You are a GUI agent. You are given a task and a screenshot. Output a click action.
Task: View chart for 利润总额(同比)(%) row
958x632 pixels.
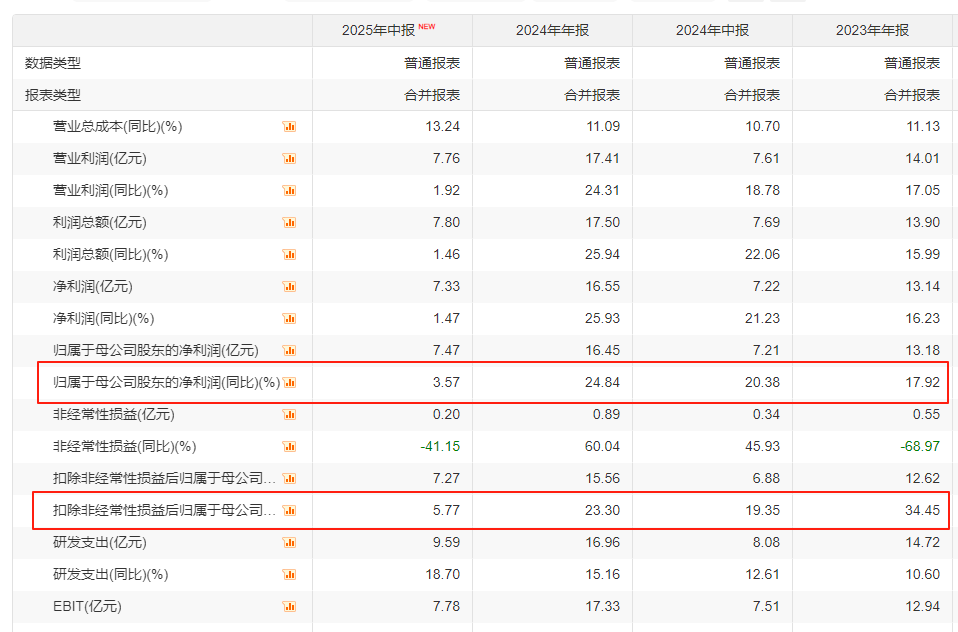290,255
